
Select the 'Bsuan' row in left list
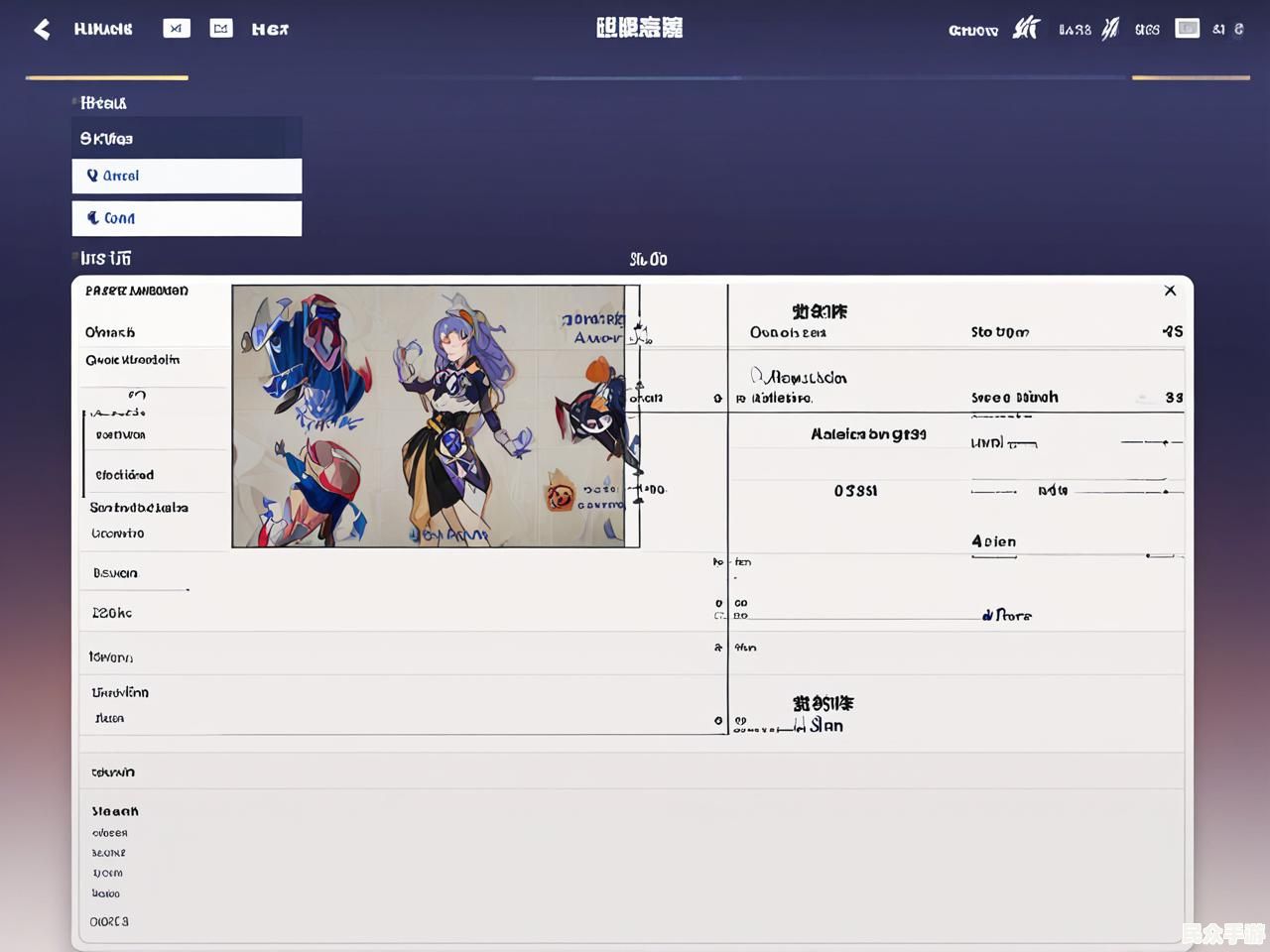[115, 573]
